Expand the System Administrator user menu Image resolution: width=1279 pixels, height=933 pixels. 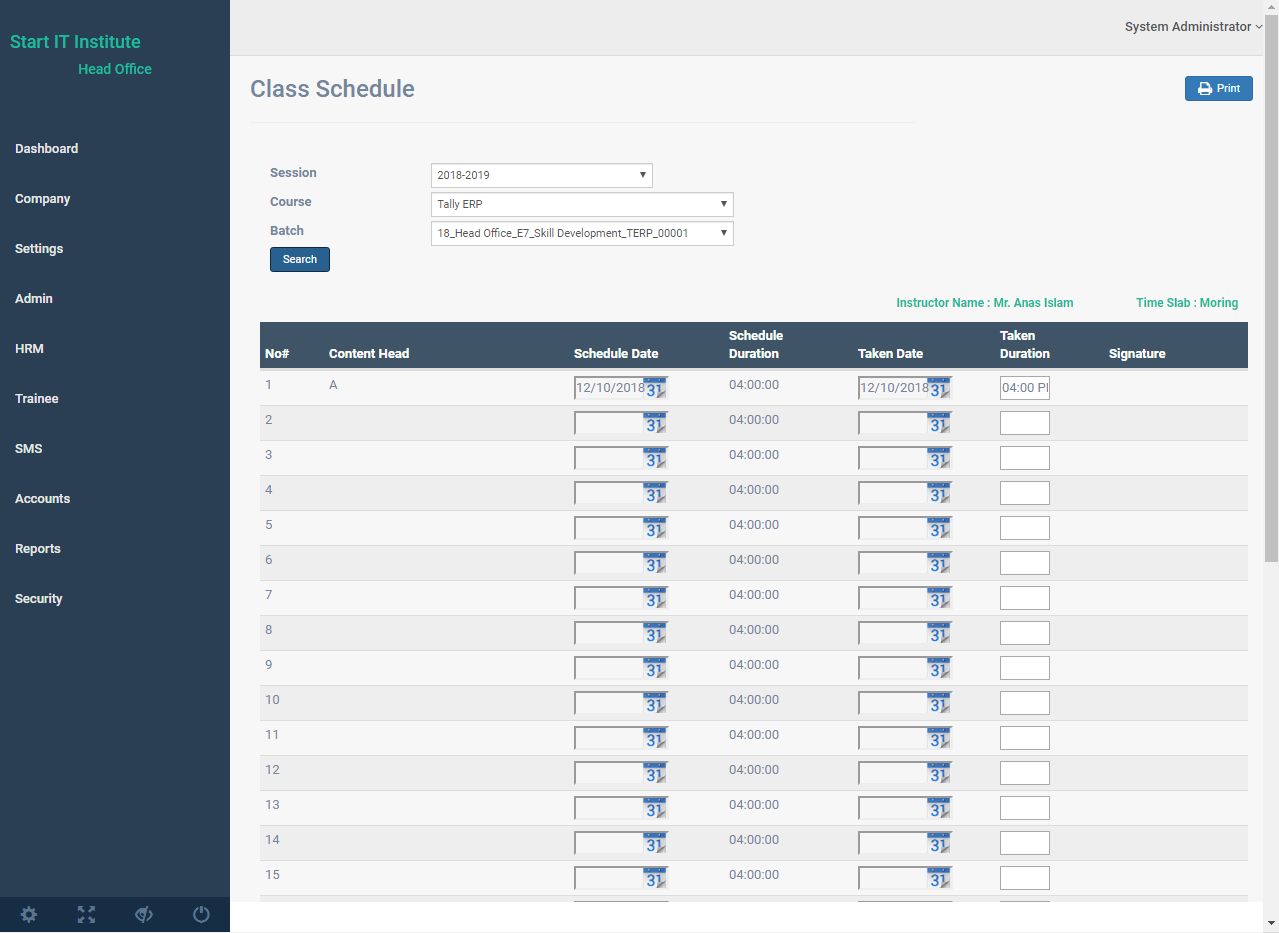click(x=1192, y=27)
